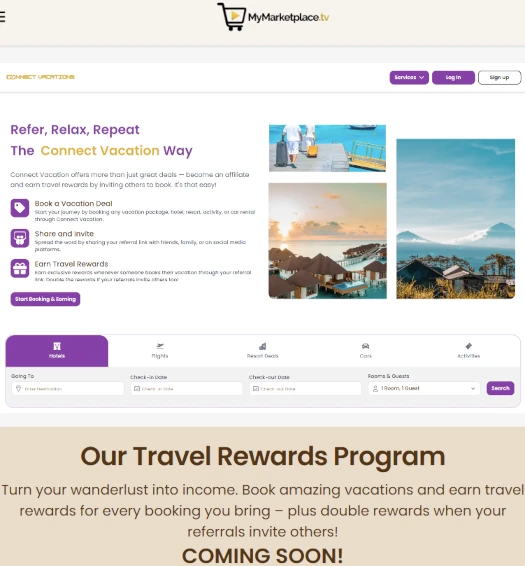Click the Log in button
The image size is (525, 566).
click(454, 77)
